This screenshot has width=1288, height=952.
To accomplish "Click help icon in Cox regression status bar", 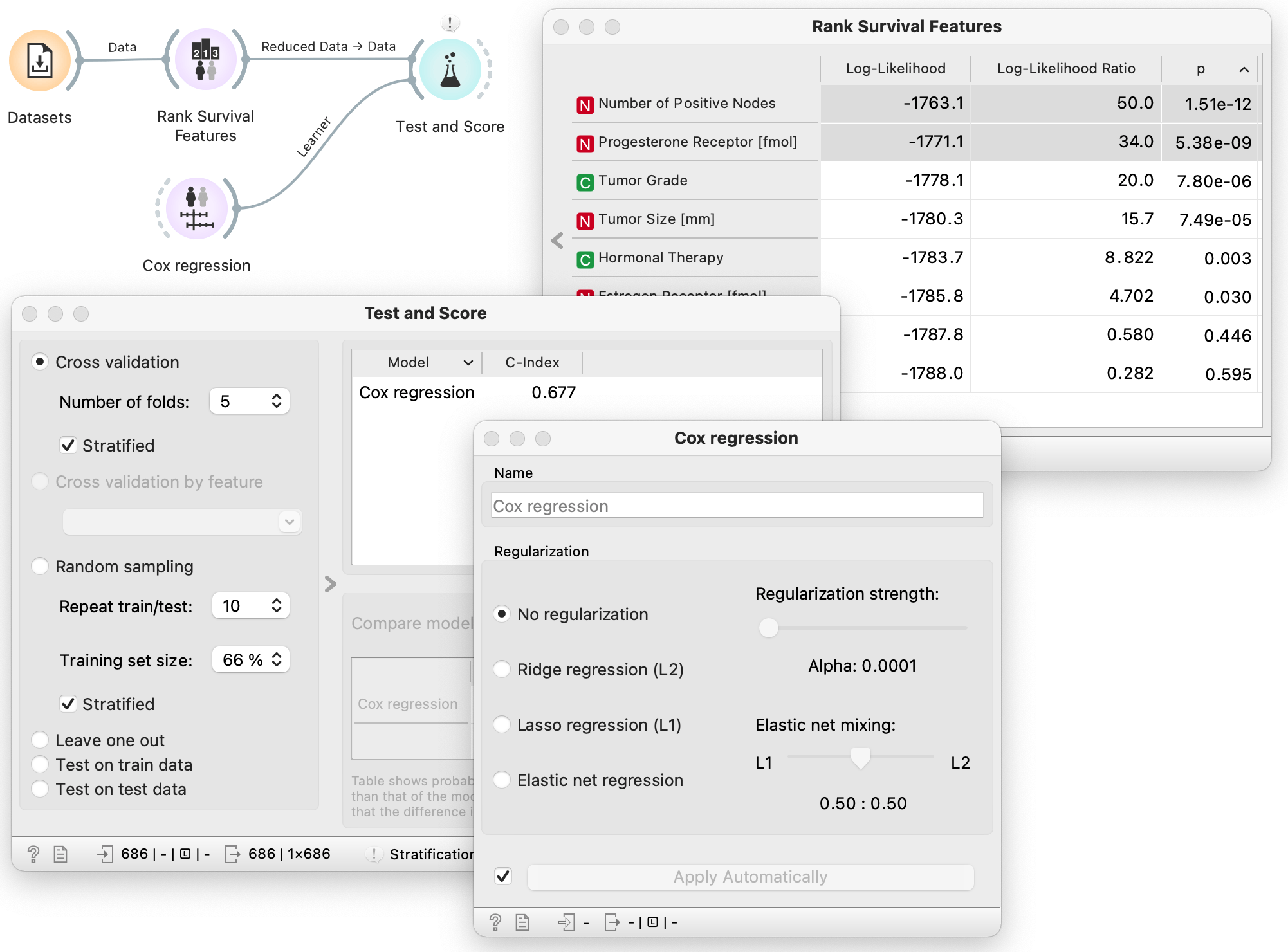I will pyautogui.click(x=495, y=922).
